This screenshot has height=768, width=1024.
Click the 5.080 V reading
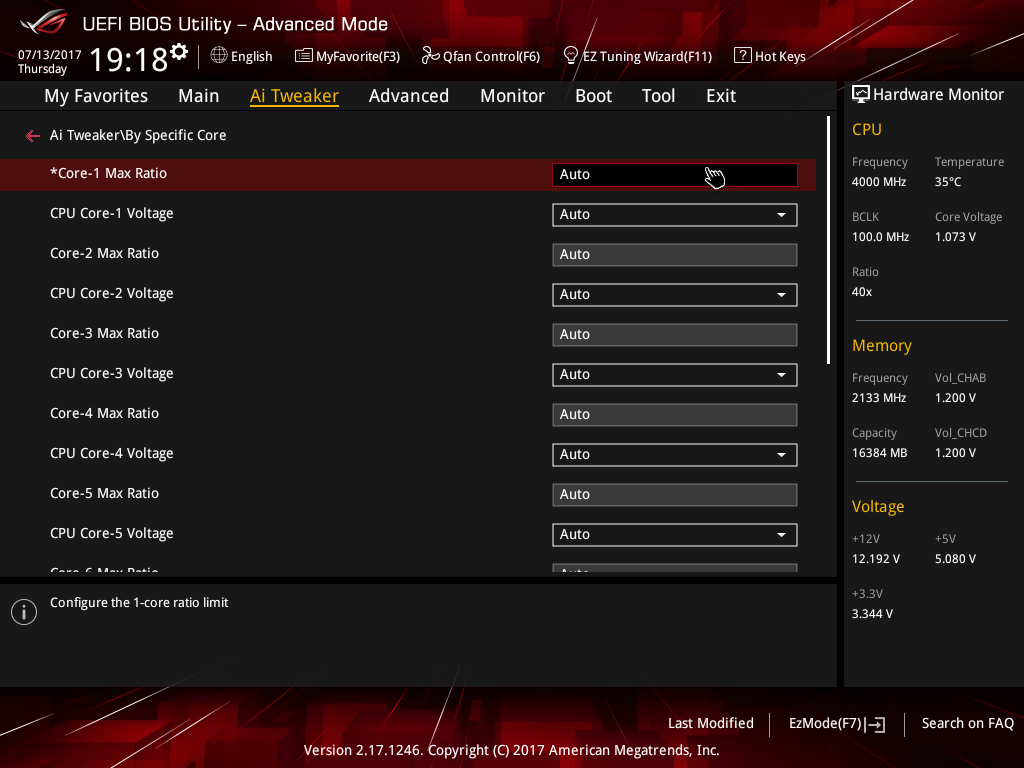click(x=955, y=559)
